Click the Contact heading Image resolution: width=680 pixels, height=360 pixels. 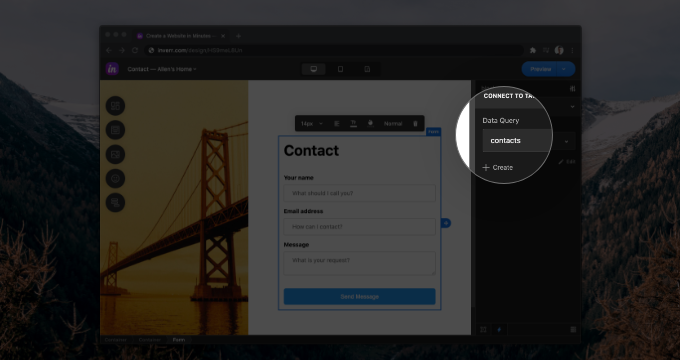coord(311,151)
